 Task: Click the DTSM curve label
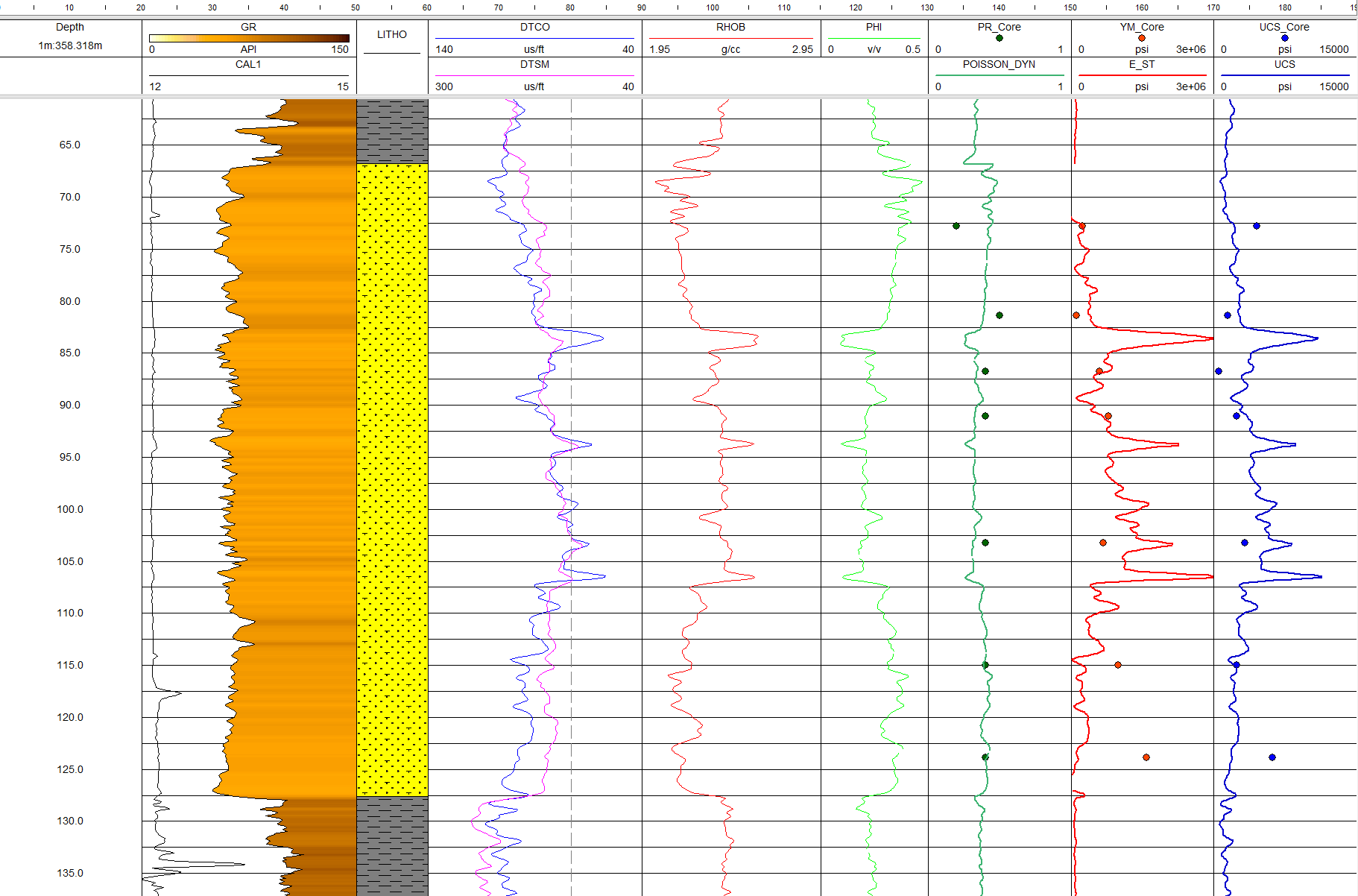[534, 64]
